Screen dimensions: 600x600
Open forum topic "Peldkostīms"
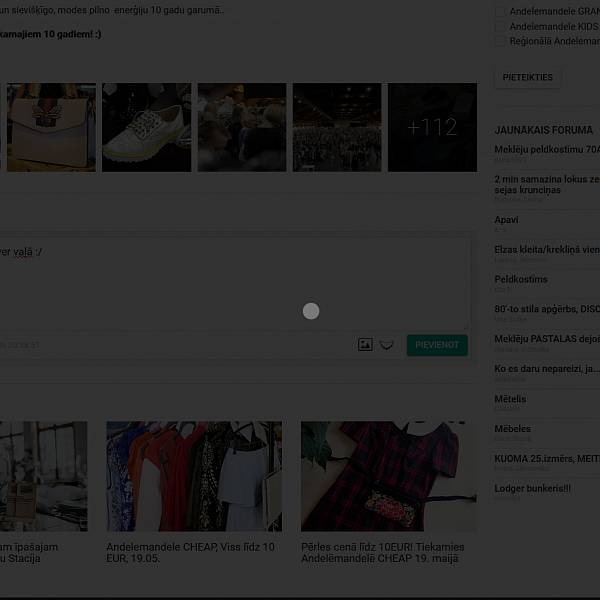520,279
